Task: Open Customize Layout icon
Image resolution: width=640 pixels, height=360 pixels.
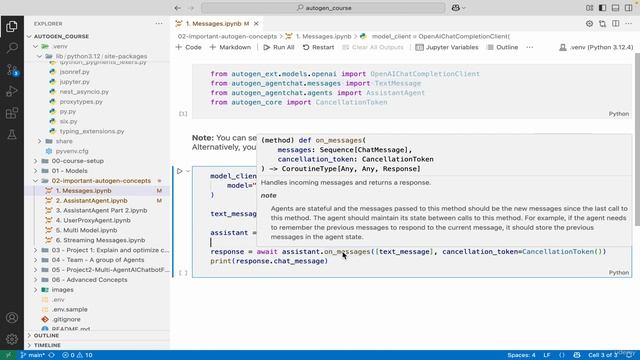Action: point(589,8)
